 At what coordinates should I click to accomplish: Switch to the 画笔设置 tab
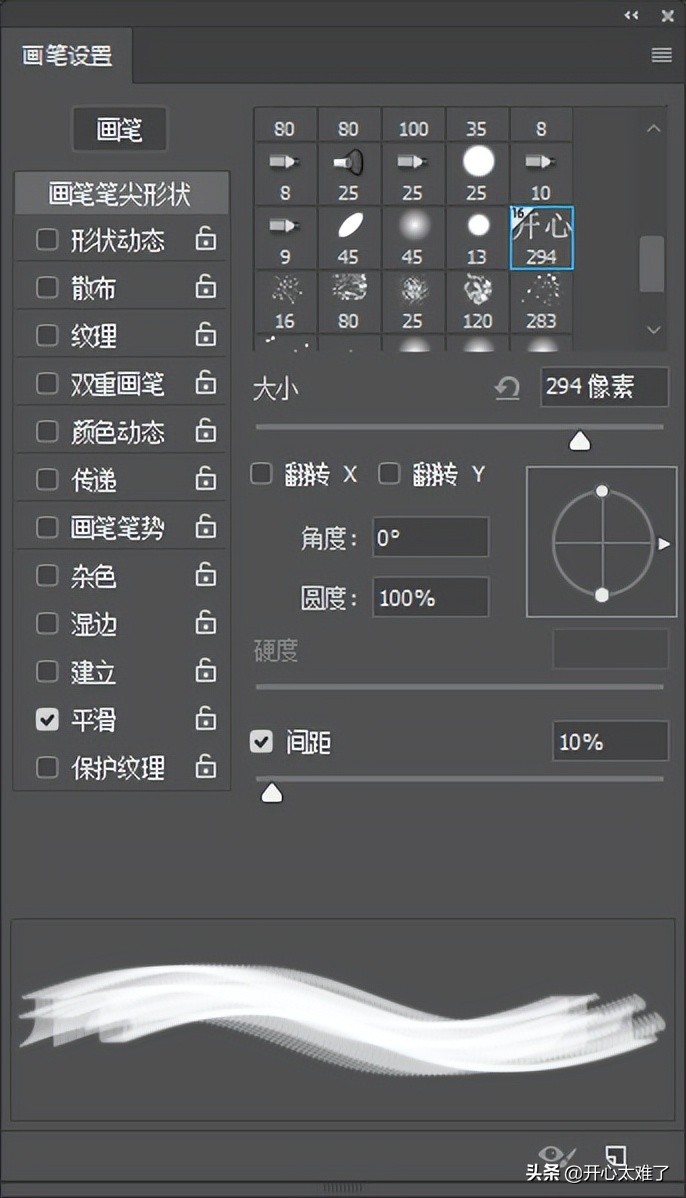pos(67,55)
